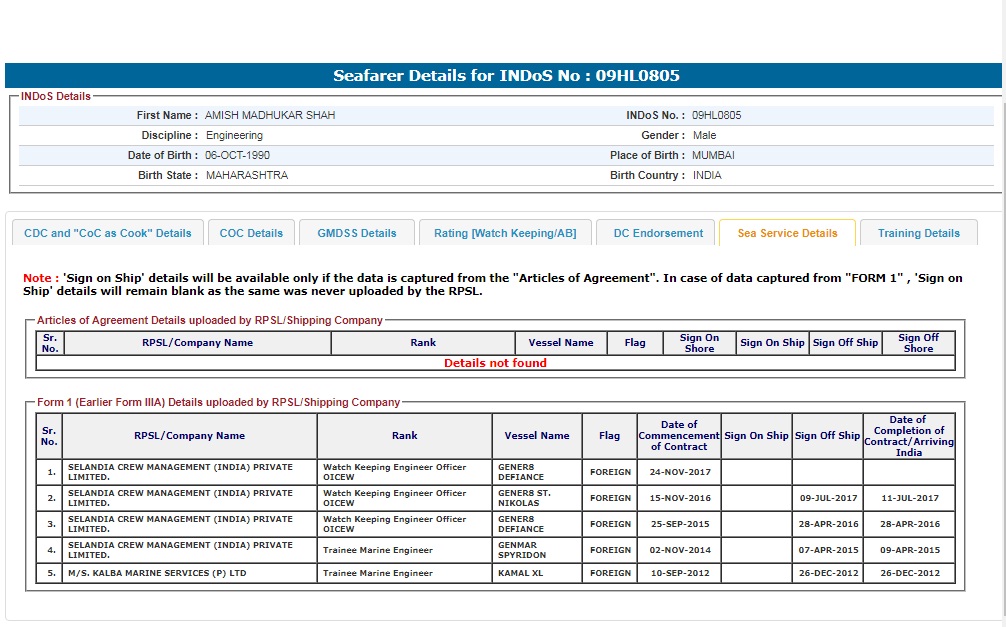Image resolution: width=1006 pixels, height=627 pixels.
Task: Click the 'Details not found' message row
Action: tap(495, 363)
